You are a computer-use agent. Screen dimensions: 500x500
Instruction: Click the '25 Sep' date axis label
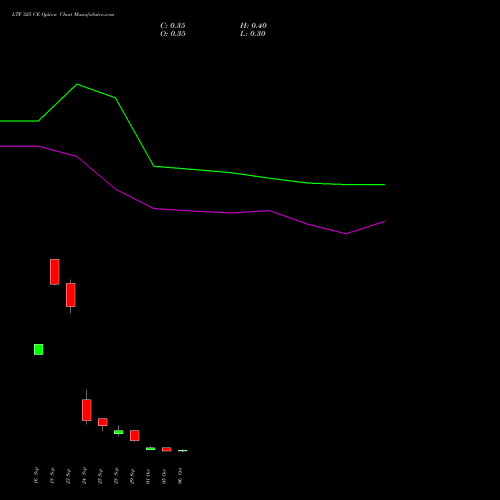pyautogui.click(x=100, y=476)
